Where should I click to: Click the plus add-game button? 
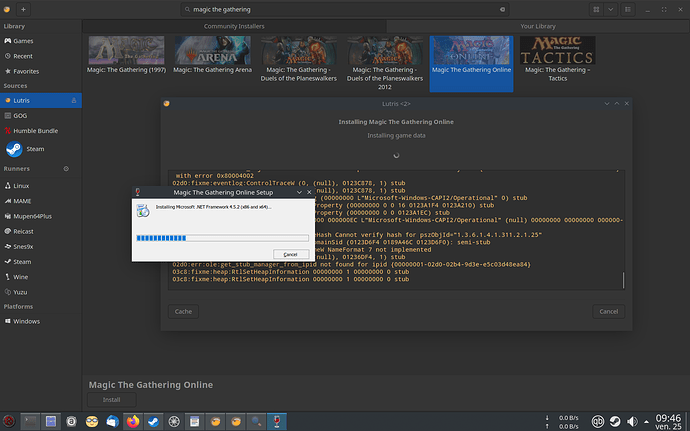[23, 9]
